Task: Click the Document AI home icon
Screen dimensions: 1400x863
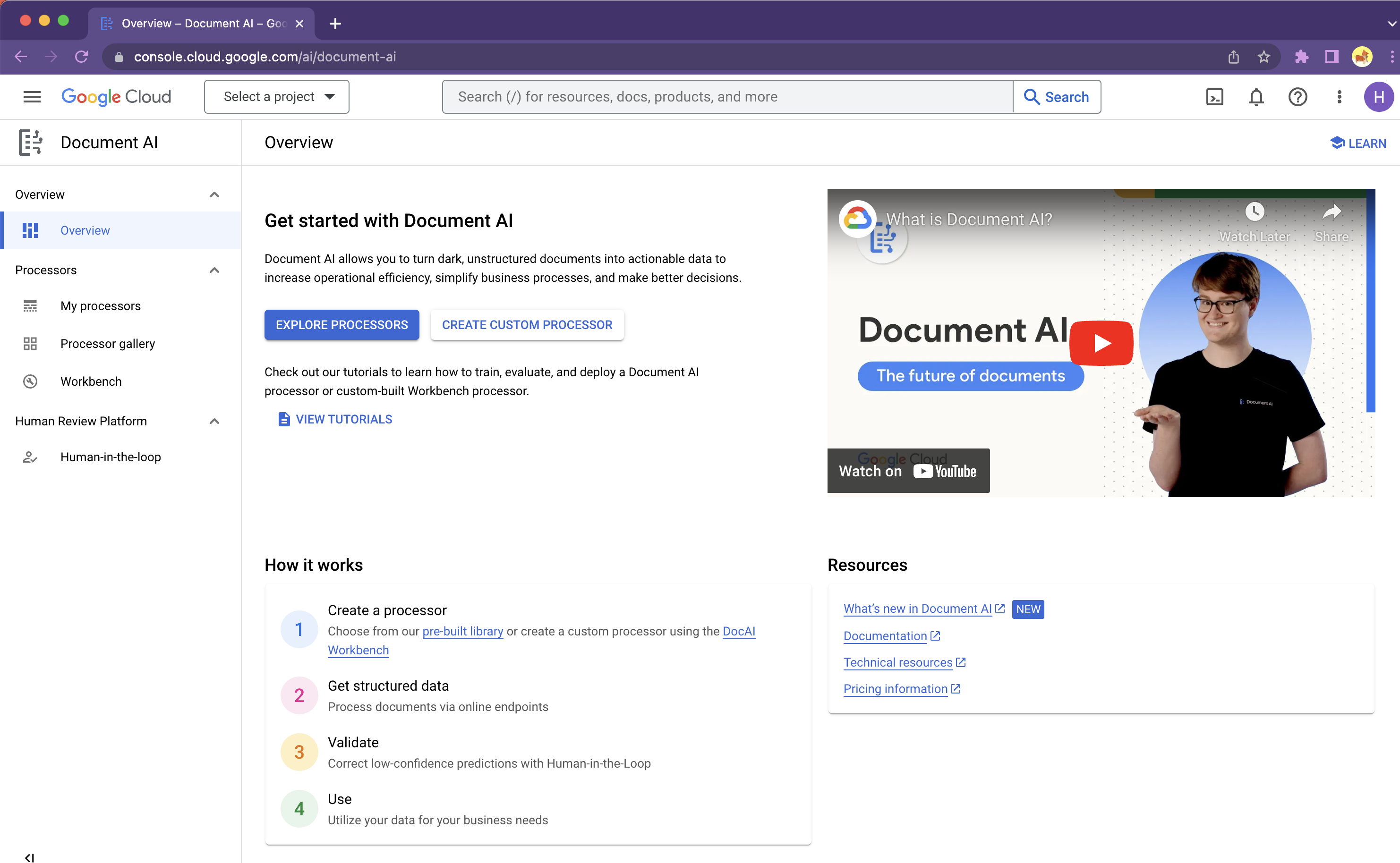Action: 30,142
